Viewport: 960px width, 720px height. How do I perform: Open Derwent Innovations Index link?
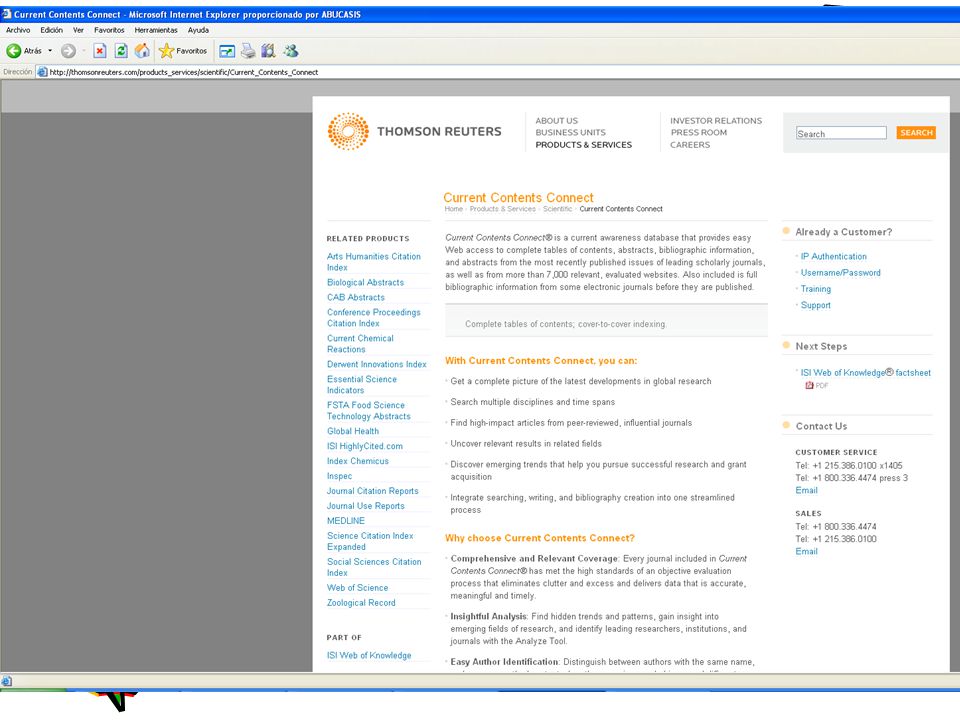tap(377, 364)
